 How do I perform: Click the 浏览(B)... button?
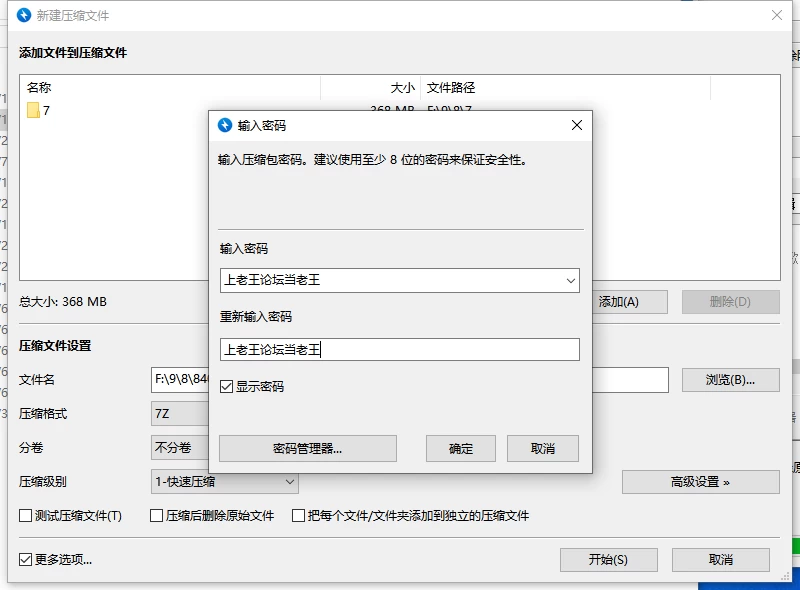731,380
